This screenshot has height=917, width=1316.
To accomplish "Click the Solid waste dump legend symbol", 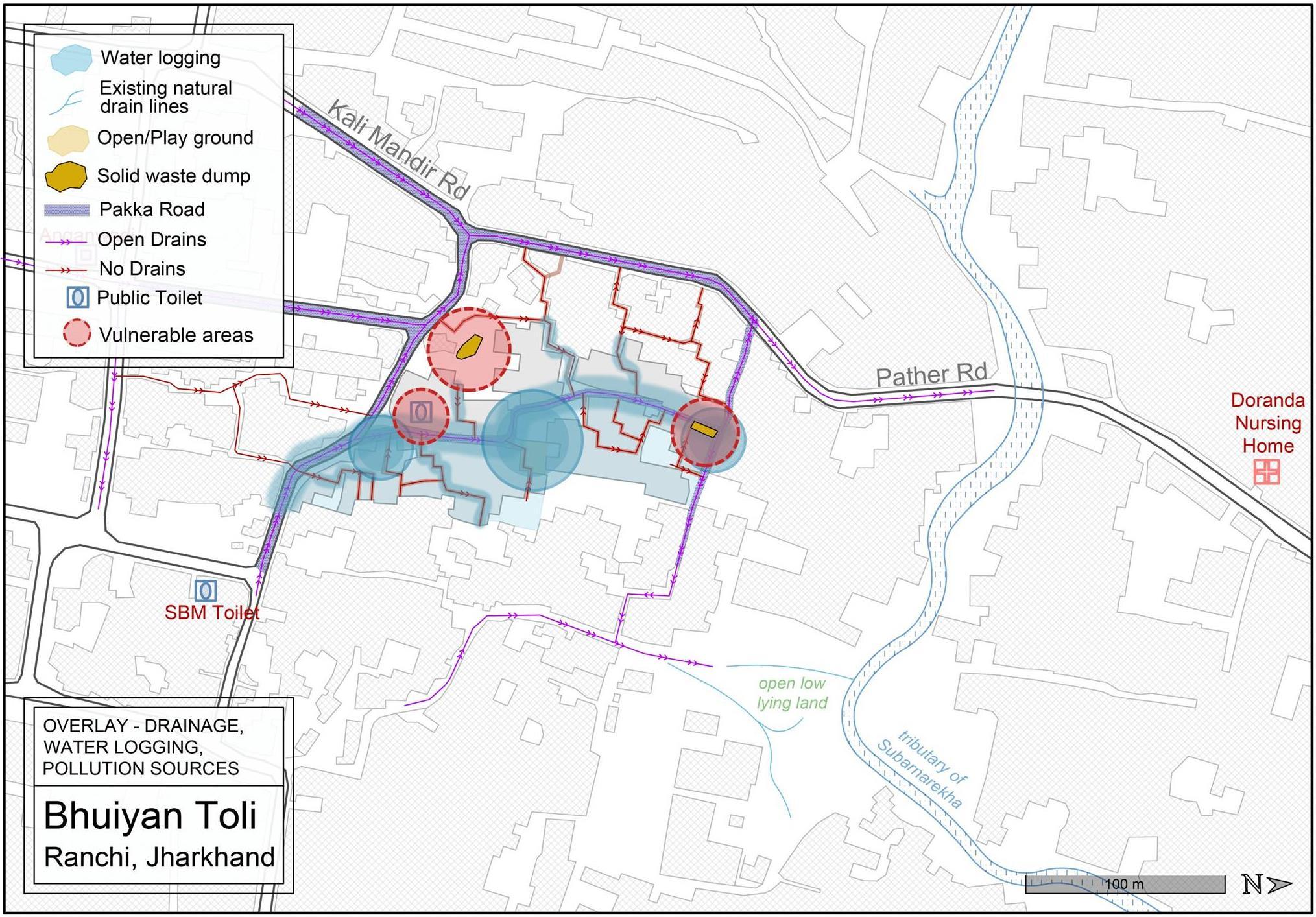I will 66,176.
